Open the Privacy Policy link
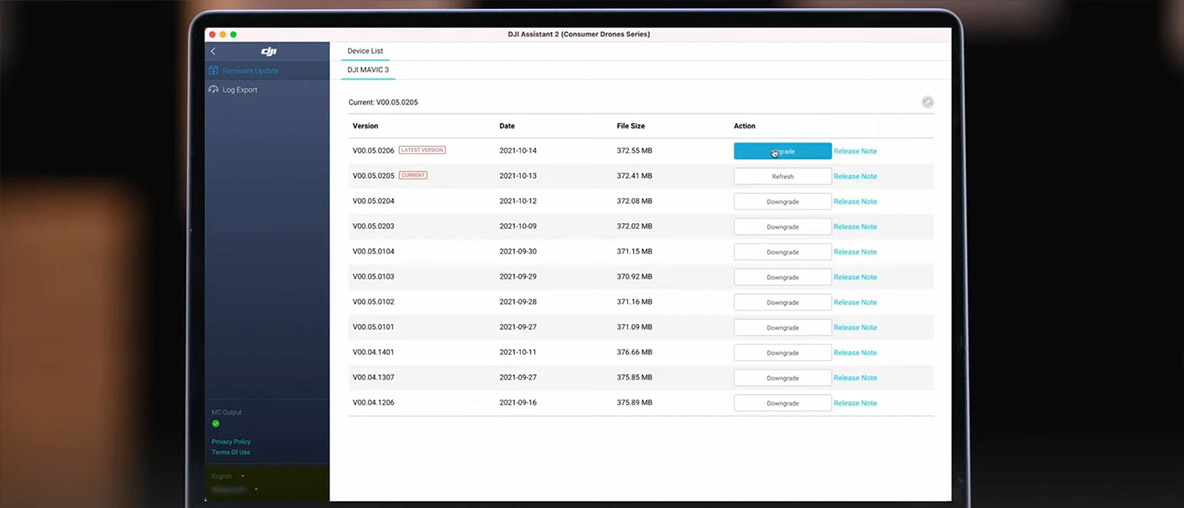 tap(231, 441)
